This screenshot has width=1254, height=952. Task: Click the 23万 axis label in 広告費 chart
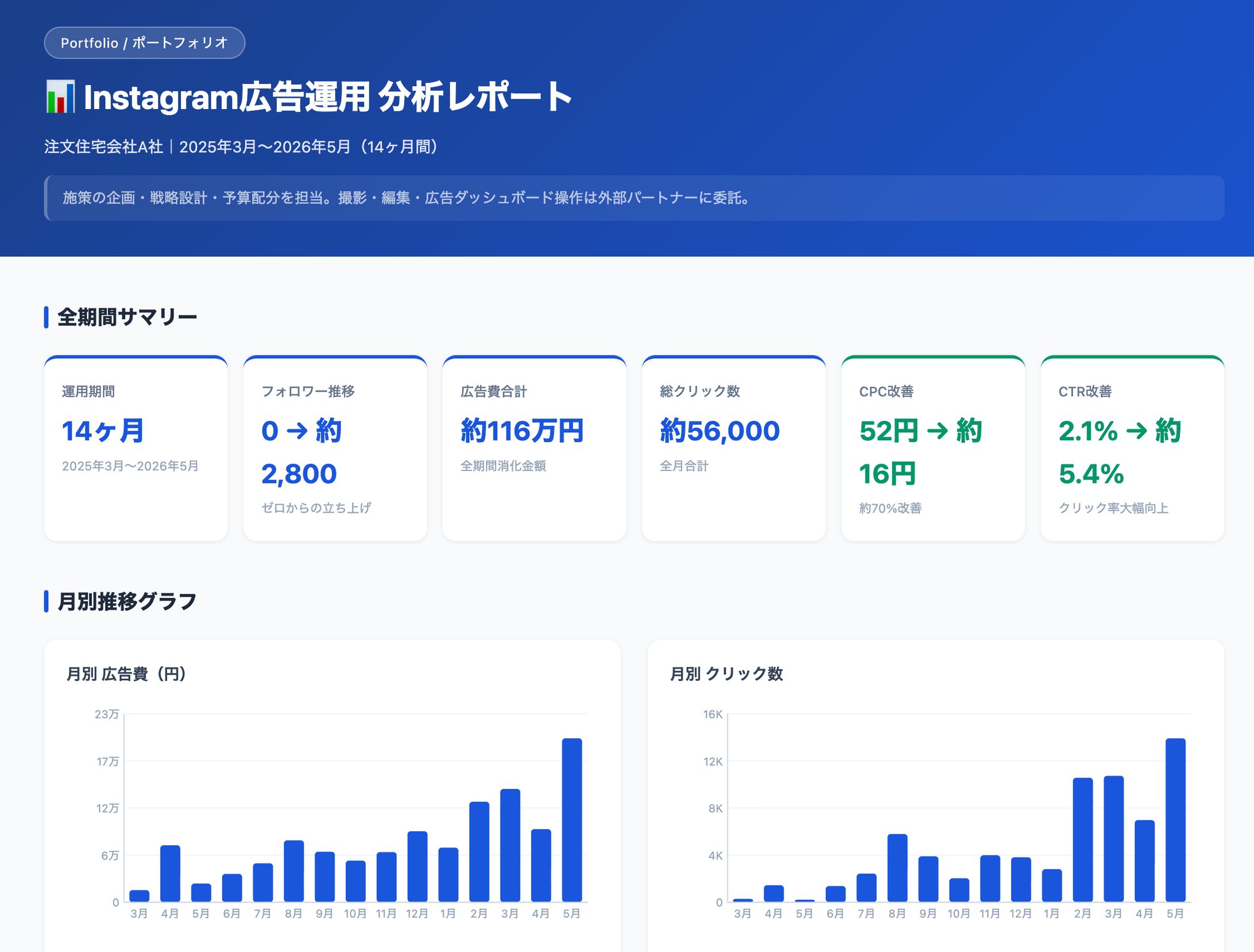coord(107,714)
